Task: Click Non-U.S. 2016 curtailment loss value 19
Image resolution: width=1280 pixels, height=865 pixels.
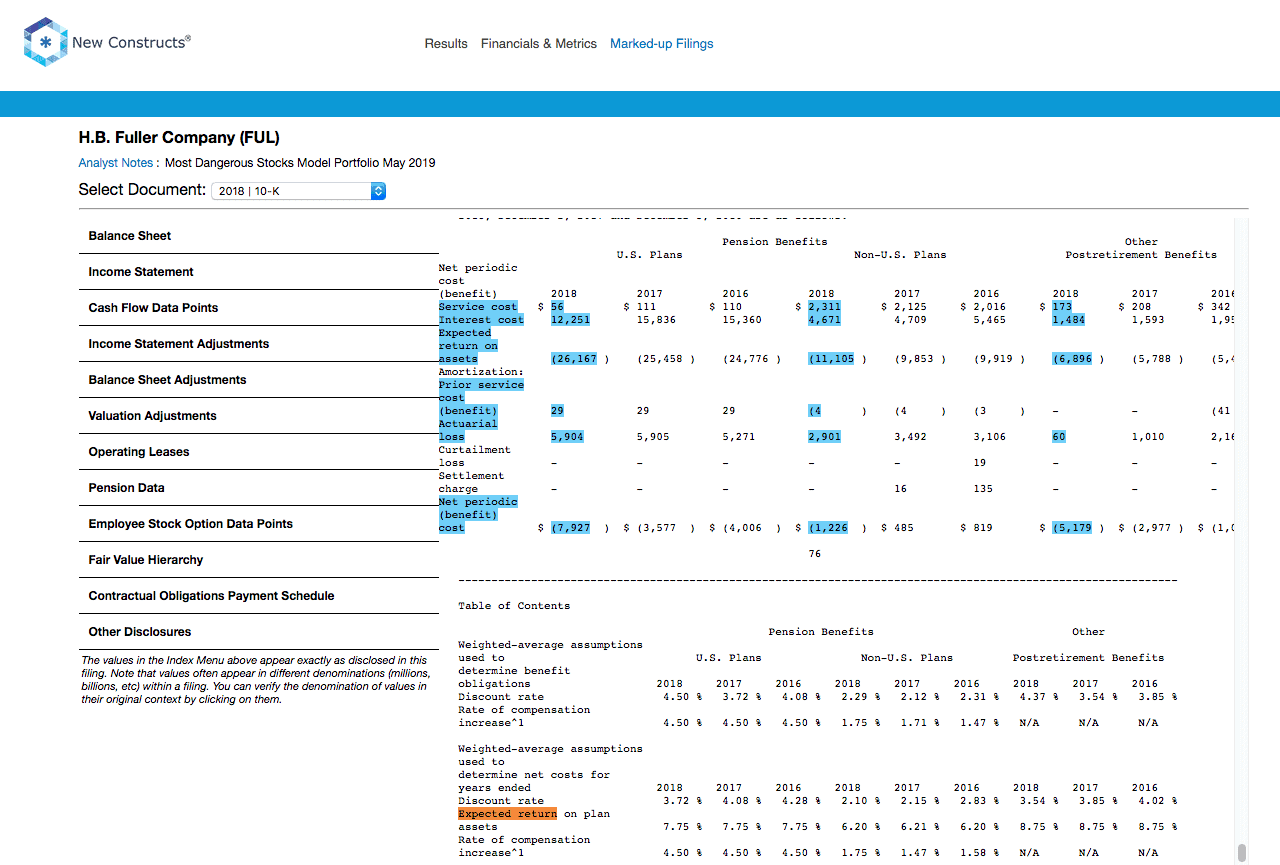Action: [x=980, y=463]
